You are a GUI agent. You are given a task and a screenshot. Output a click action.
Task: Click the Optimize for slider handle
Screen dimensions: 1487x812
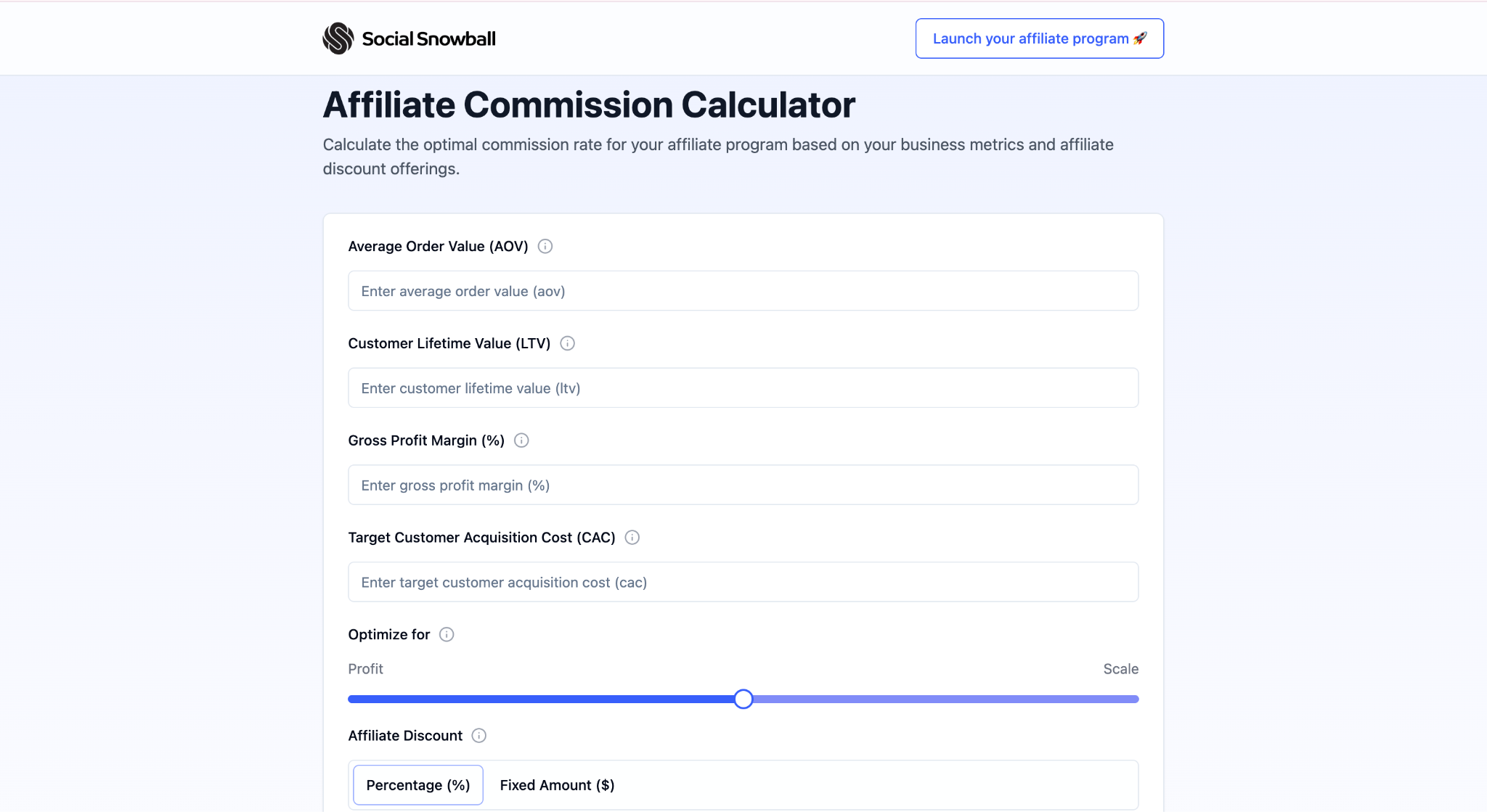tap(743, 699)
